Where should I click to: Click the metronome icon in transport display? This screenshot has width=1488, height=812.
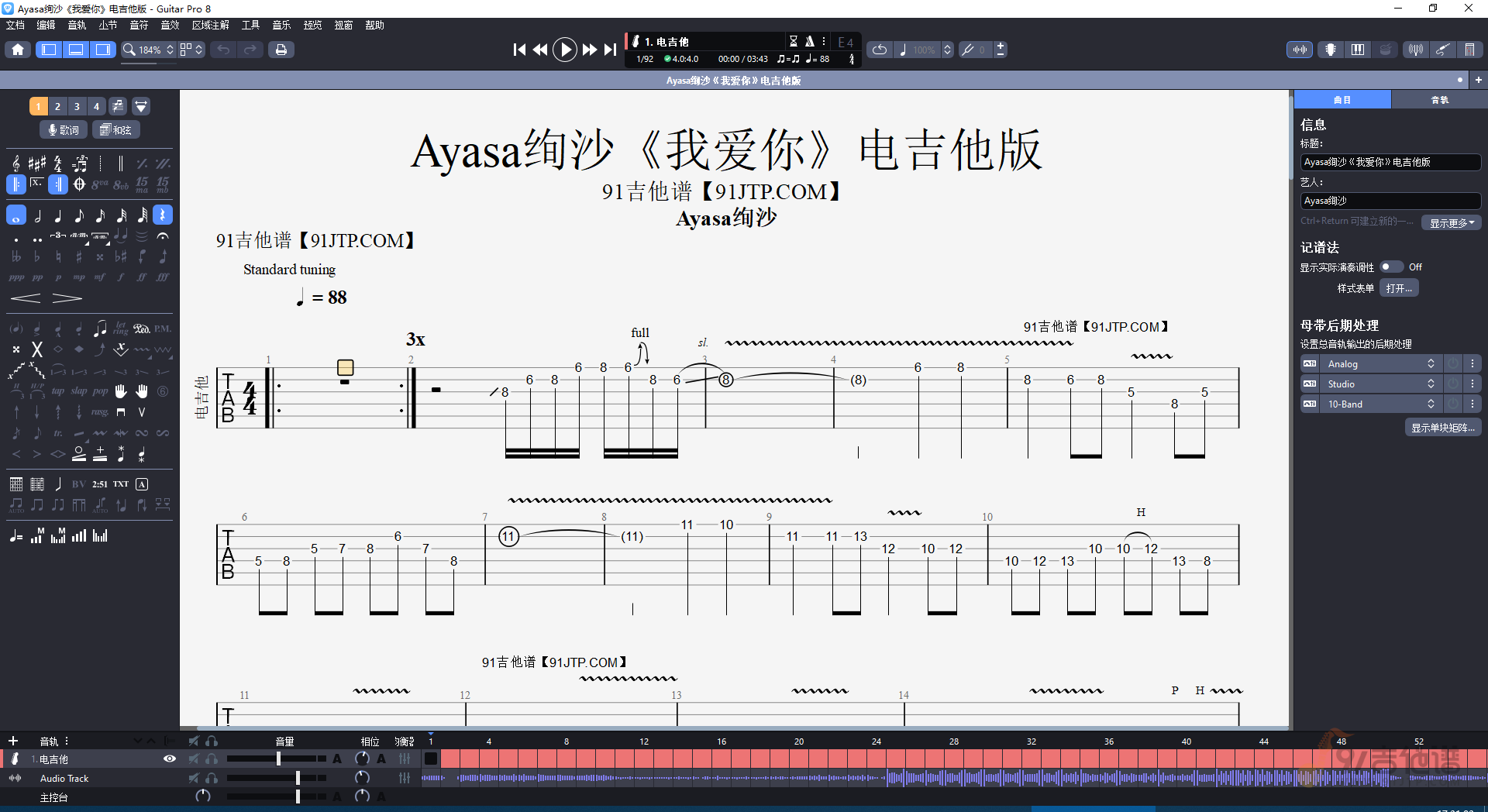coord(810,42)
